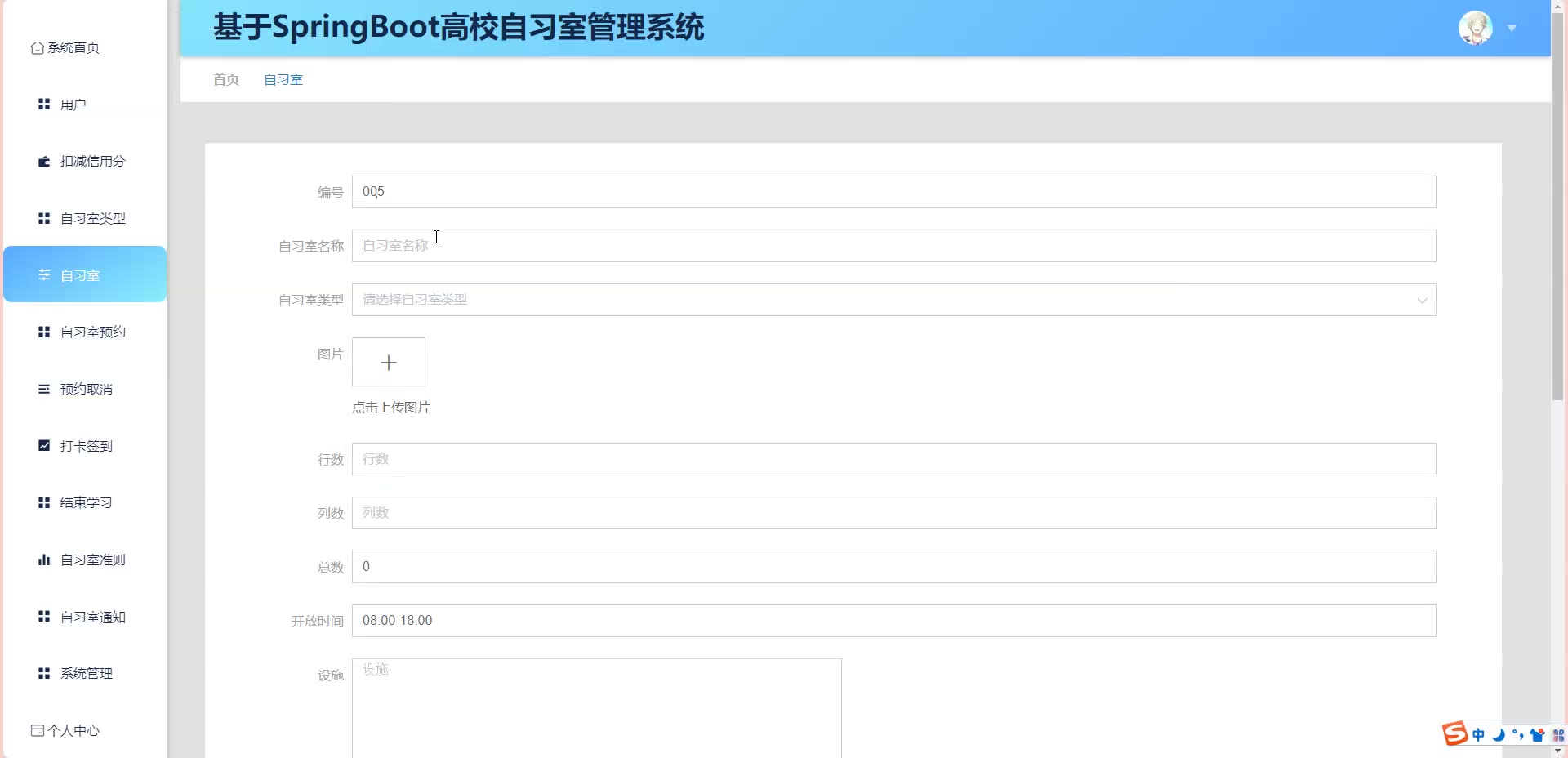Click the grid icon beside 系统管理
Image resolution: width=1568 pixels, height=758 pixels.
coord(44,673)
